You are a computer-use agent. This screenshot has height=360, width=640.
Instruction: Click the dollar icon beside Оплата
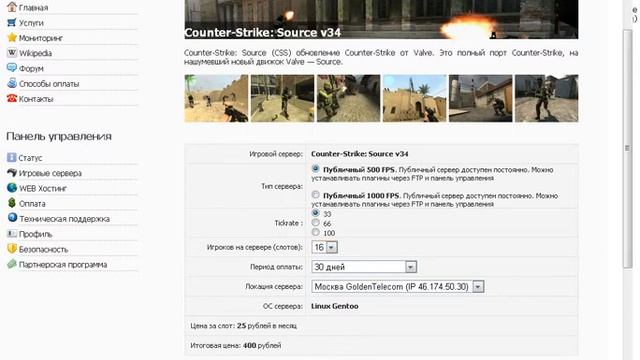[12, 203]
